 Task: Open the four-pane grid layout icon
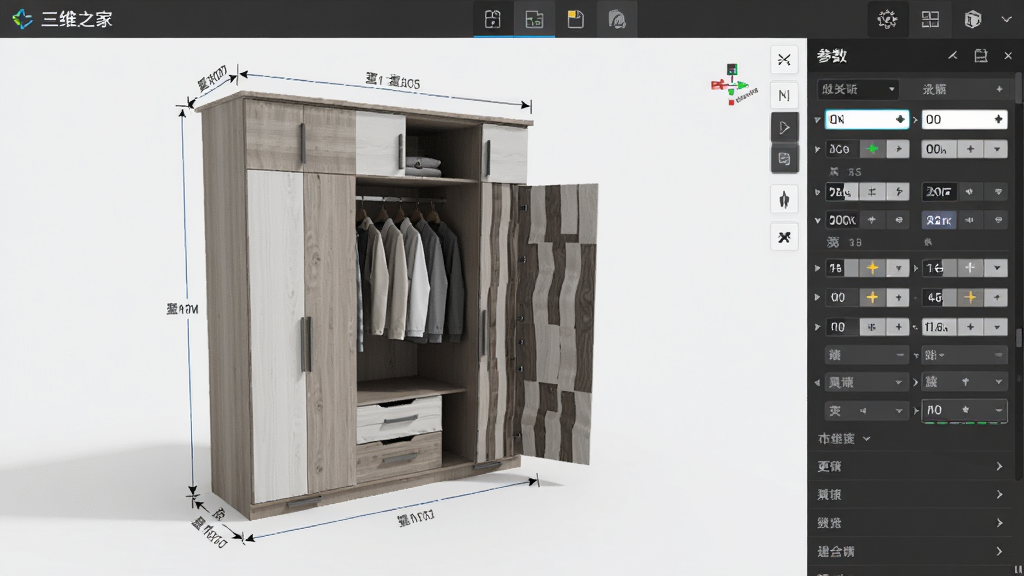[x=930, y=19]
